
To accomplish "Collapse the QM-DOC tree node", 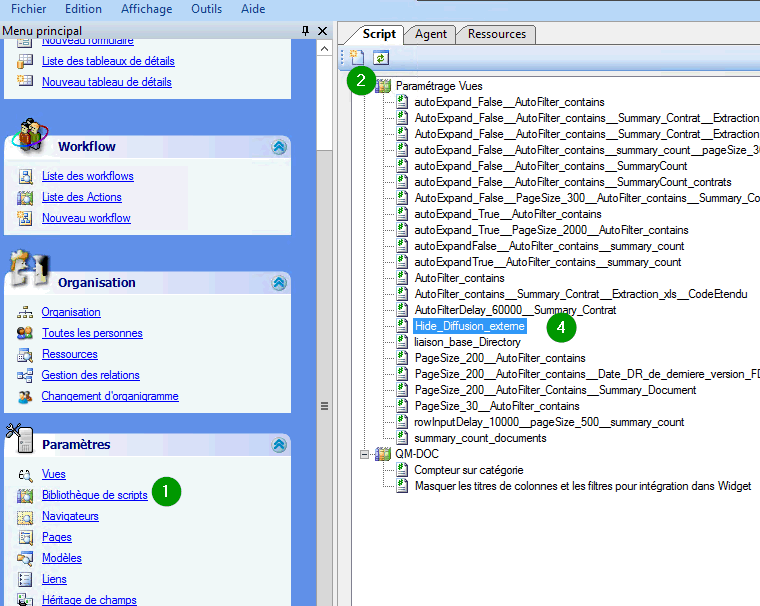I will pos(365,454).
